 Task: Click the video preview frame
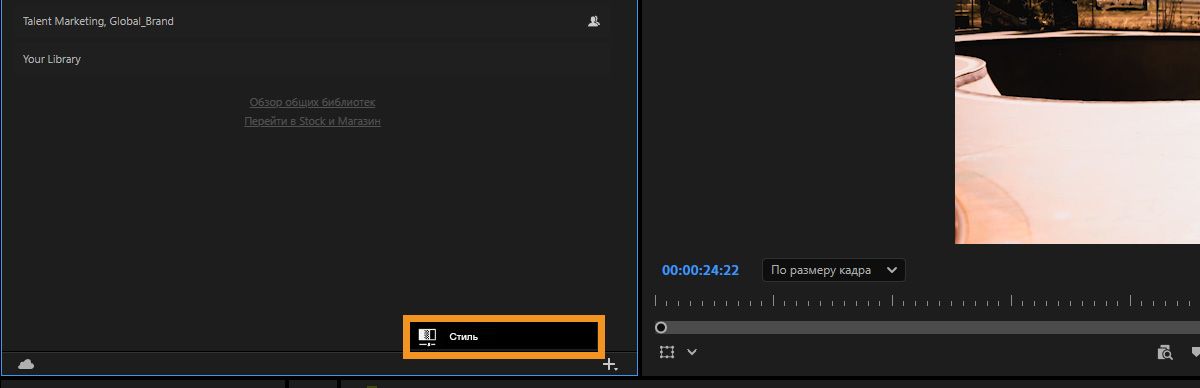[x=1077, y=122]
